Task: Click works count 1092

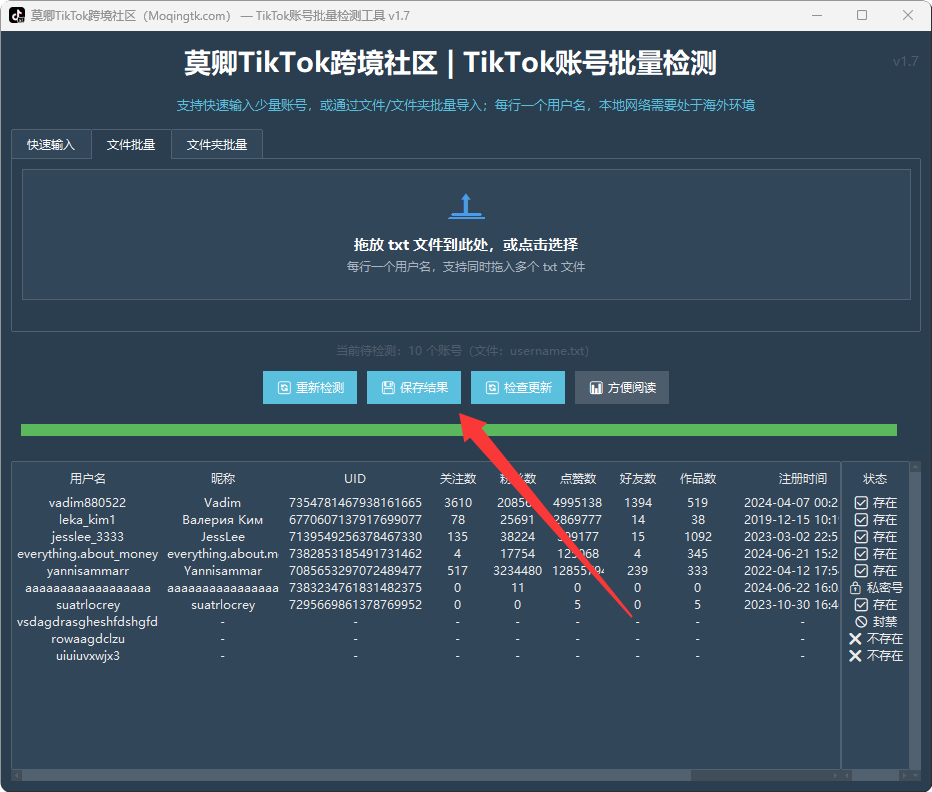Action: point(698,537)
